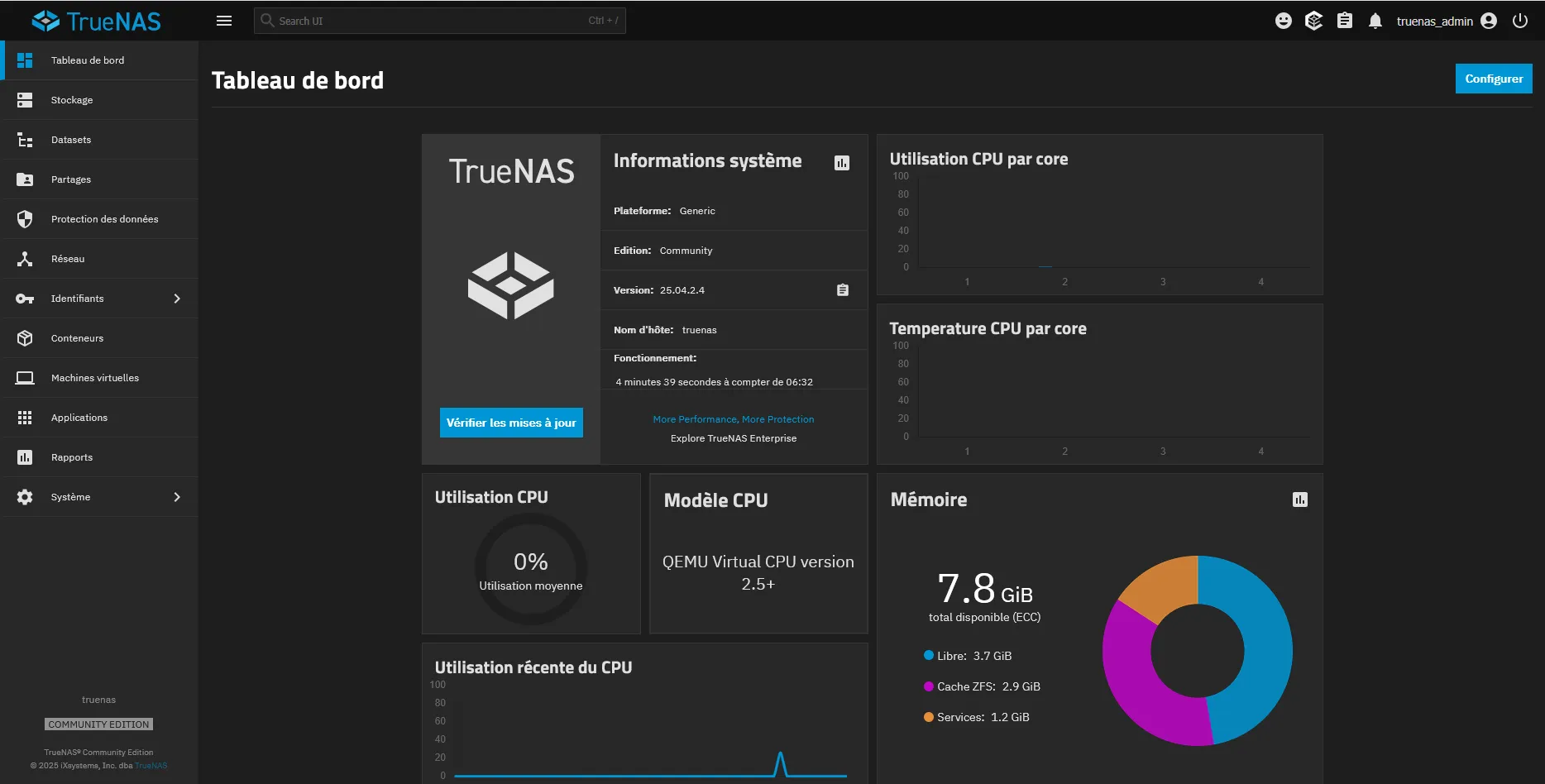The image size is (1545, 784).
Task: Open Applications from the sidebar
Action: [x=79, y=418]
